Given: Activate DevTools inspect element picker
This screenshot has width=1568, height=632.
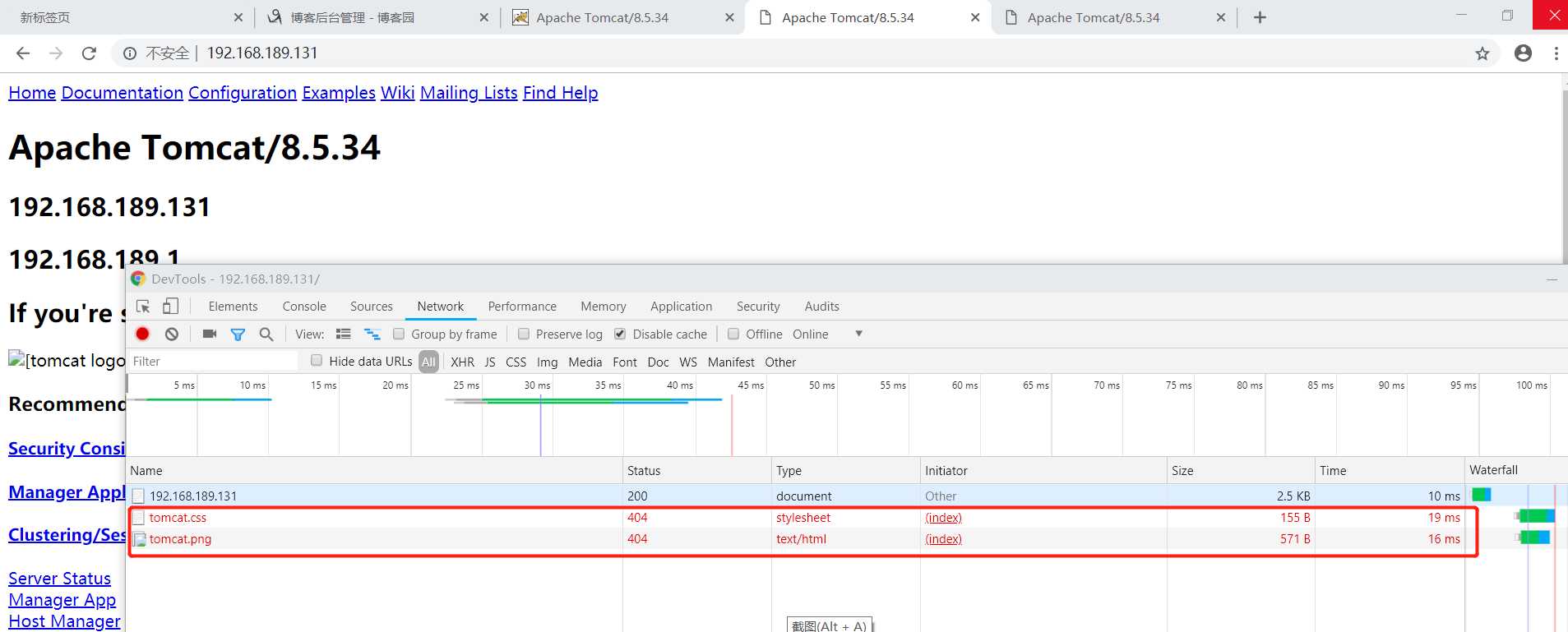Looking at the screenshot, I should tap(143, 307).
